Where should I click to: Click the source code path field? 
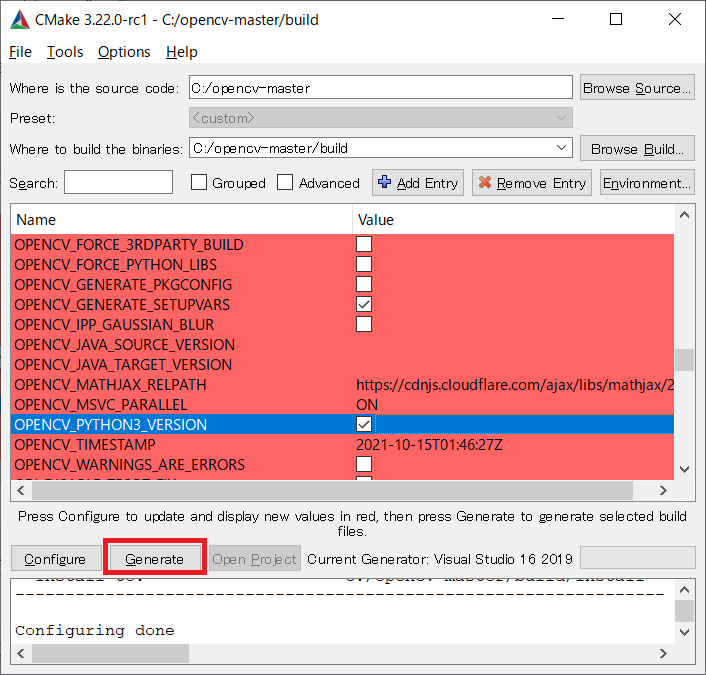click(x=381, y=87)
